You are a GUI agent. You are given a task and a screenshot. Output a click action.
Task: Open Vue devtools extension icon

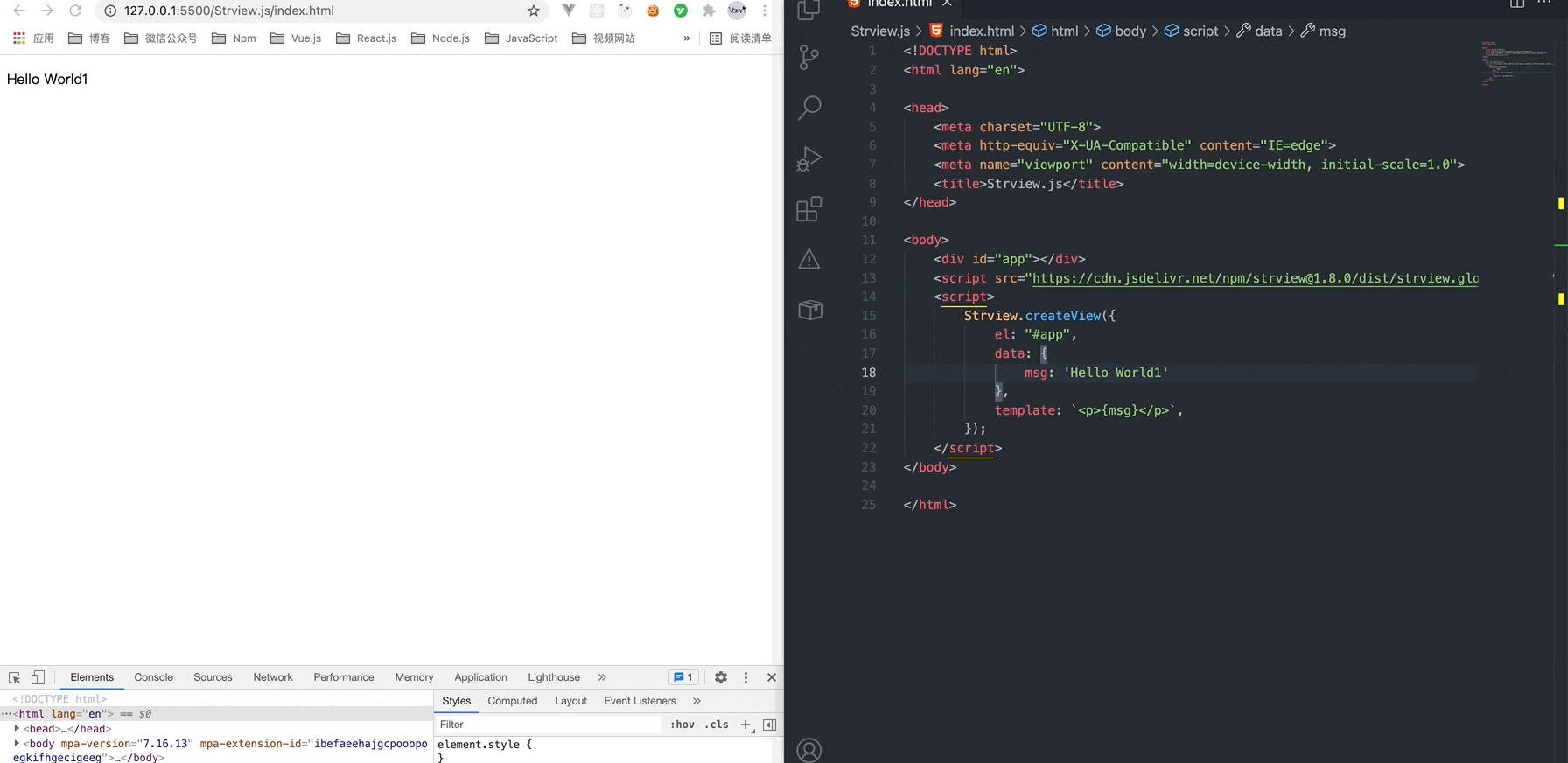click(569, 10)
